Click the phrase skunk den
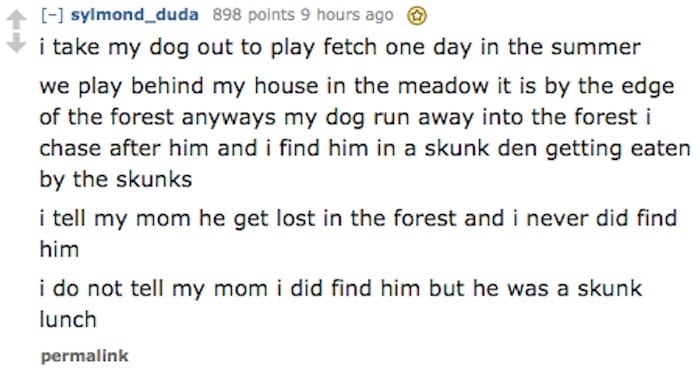Viewport: 700px width, 374px height. coord(480,148)
